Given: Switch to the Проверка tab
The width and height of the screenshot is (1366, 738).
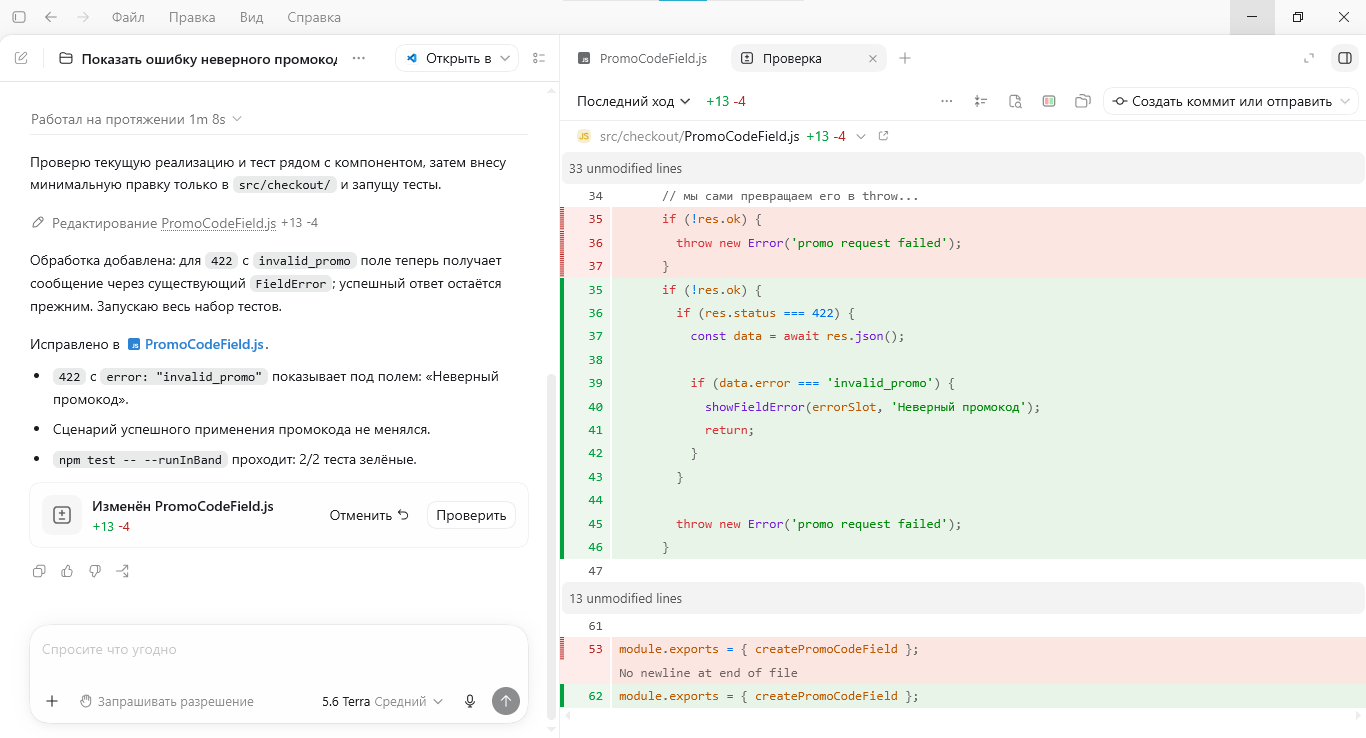Looking at the screenshot, I should [808, 58].
